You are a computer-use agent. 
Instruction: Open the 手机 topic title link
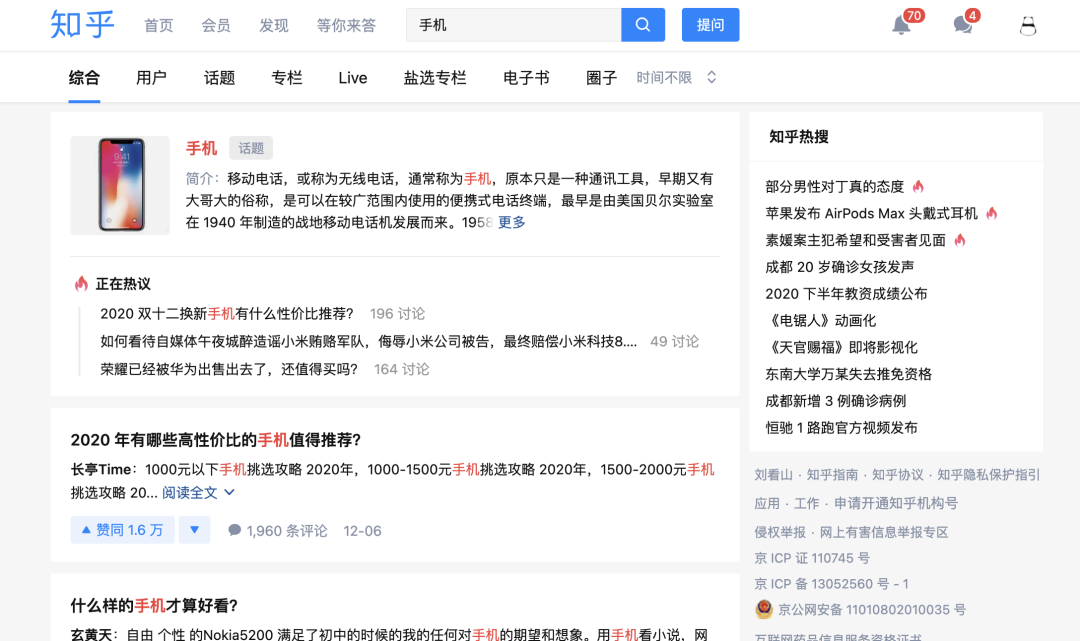tap(201, 148)
